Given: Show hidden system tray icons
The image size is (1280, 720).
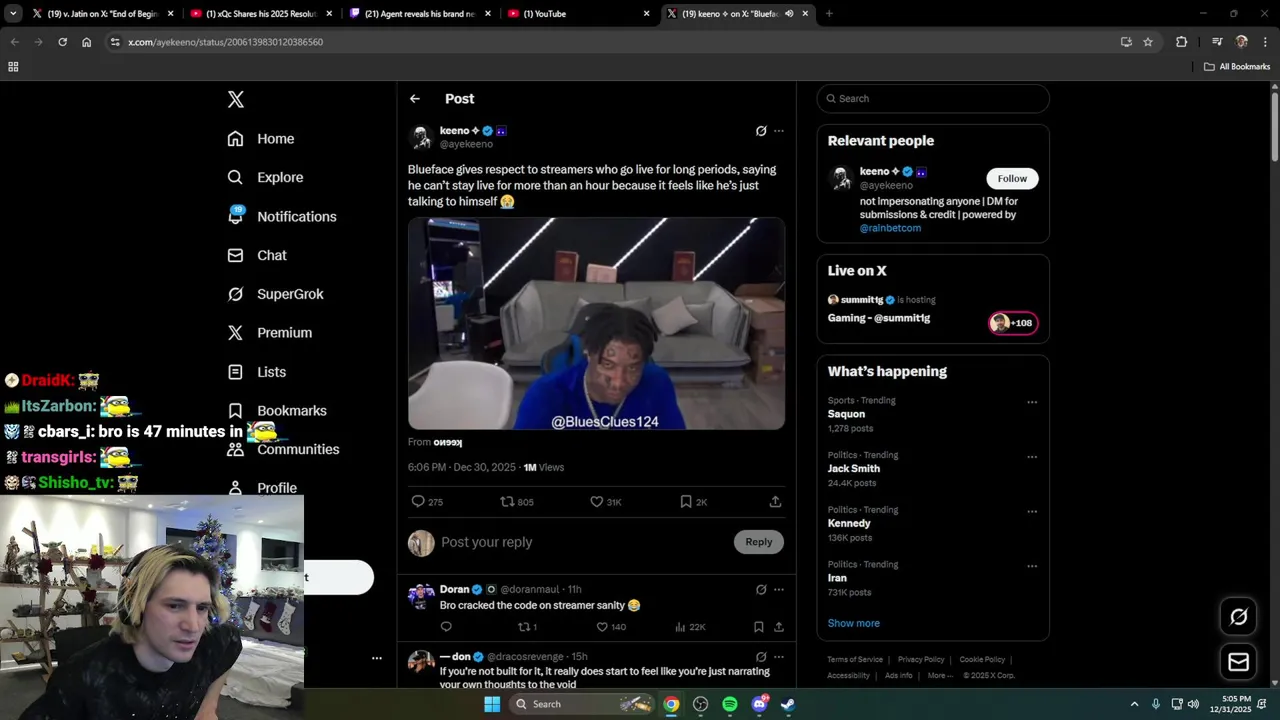Looking at the screenshot, I should tap(1134, 704).
